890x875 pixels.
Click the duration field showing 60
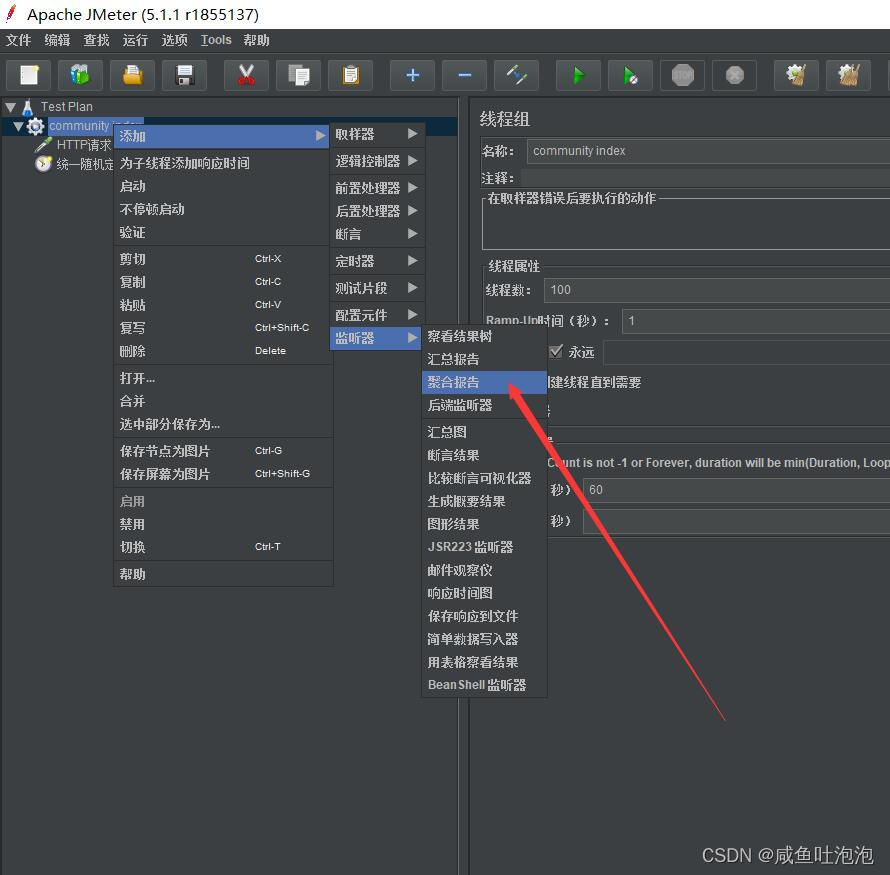[736, 490]
